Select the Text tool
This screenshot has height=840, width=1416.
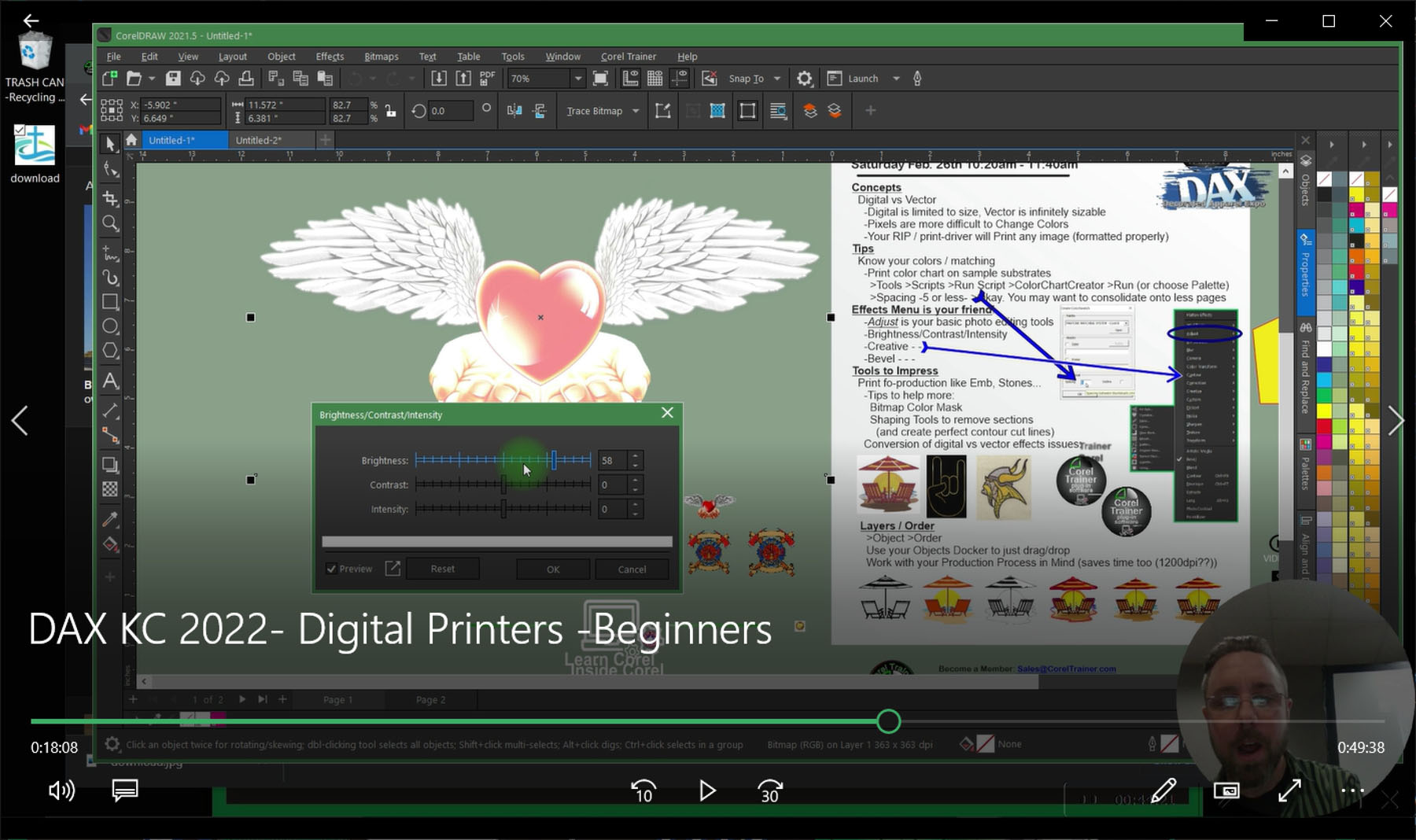[x=110, y=381]
